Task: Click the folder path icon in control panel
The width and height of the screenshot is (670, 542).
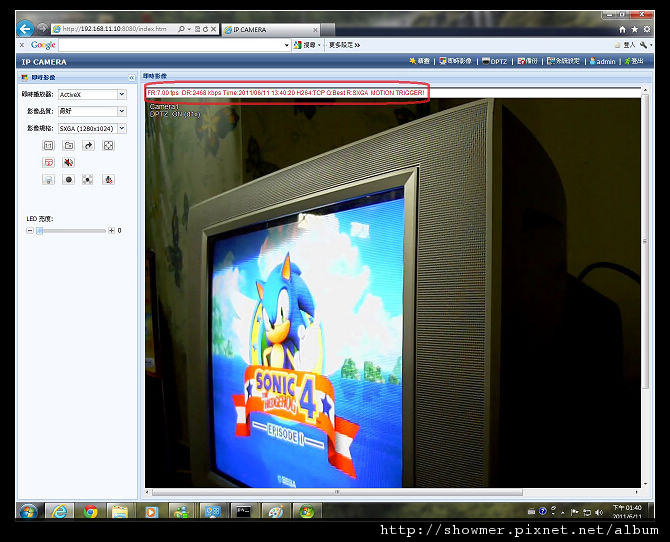Action: [x=68, y=146]
